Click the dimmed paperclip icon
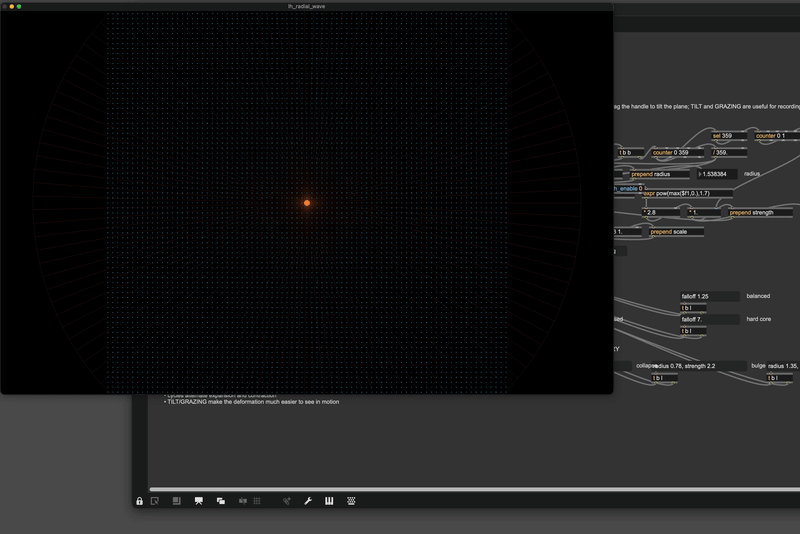The height and width of the screenshot is (534, 800). 287,501
